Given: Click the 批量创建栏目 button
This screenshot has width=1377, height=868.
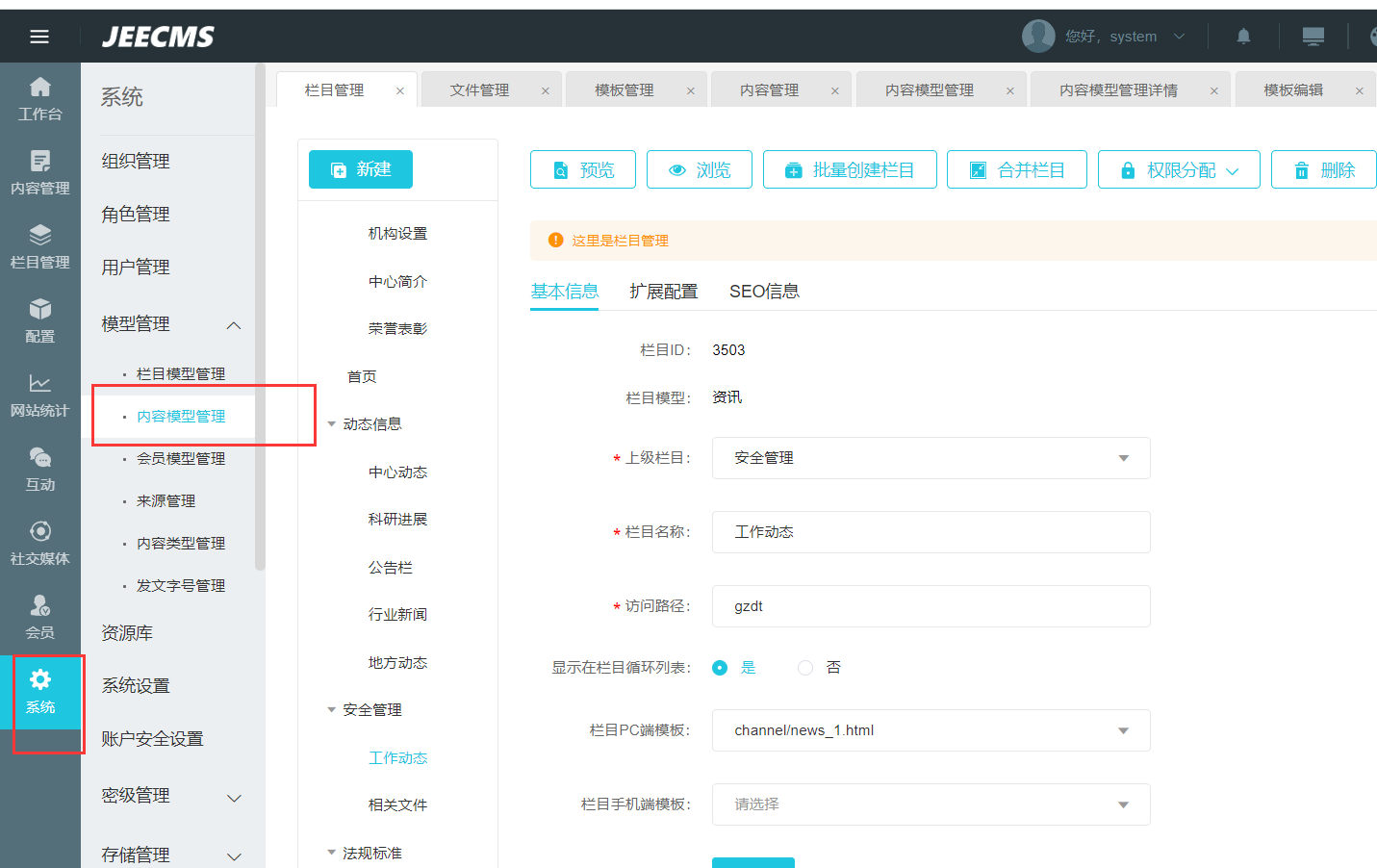Looking at the screenshot, I should point(850,169).
